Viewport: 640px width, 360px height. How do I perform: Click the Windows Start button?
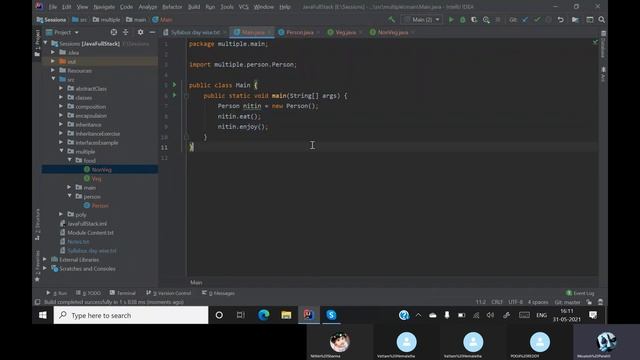42,315
